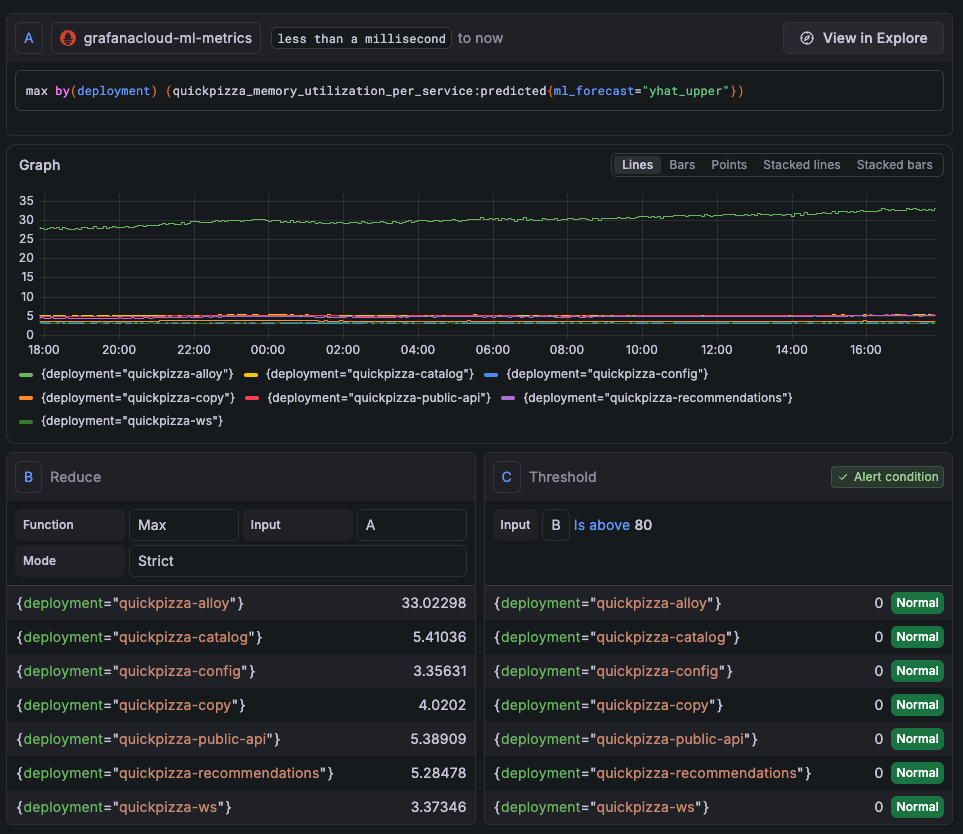Click the Prometheus flame datasource icon
Viewport: 963px width, 834px height.
click(68, 38)
